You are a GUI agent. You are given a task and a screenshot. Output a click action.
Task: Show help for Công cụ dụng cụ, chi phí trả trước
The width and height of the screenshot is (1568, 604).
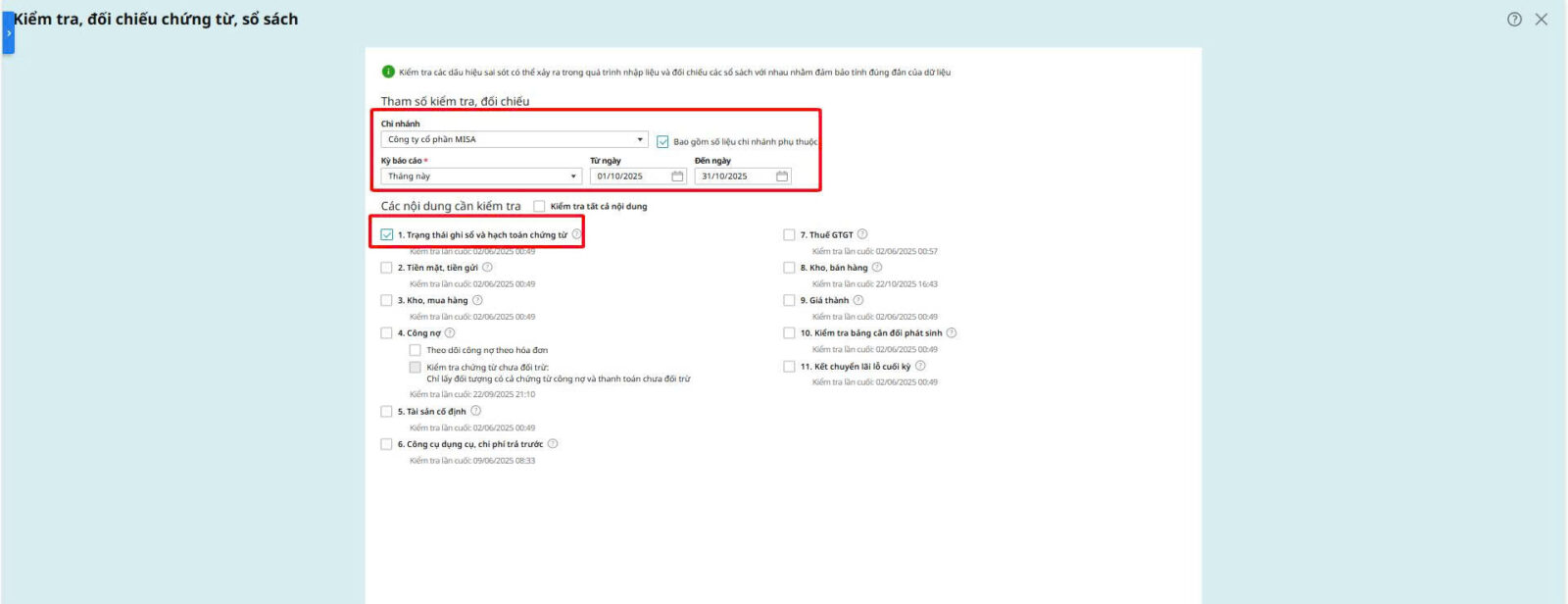click(x=553, y=443)
